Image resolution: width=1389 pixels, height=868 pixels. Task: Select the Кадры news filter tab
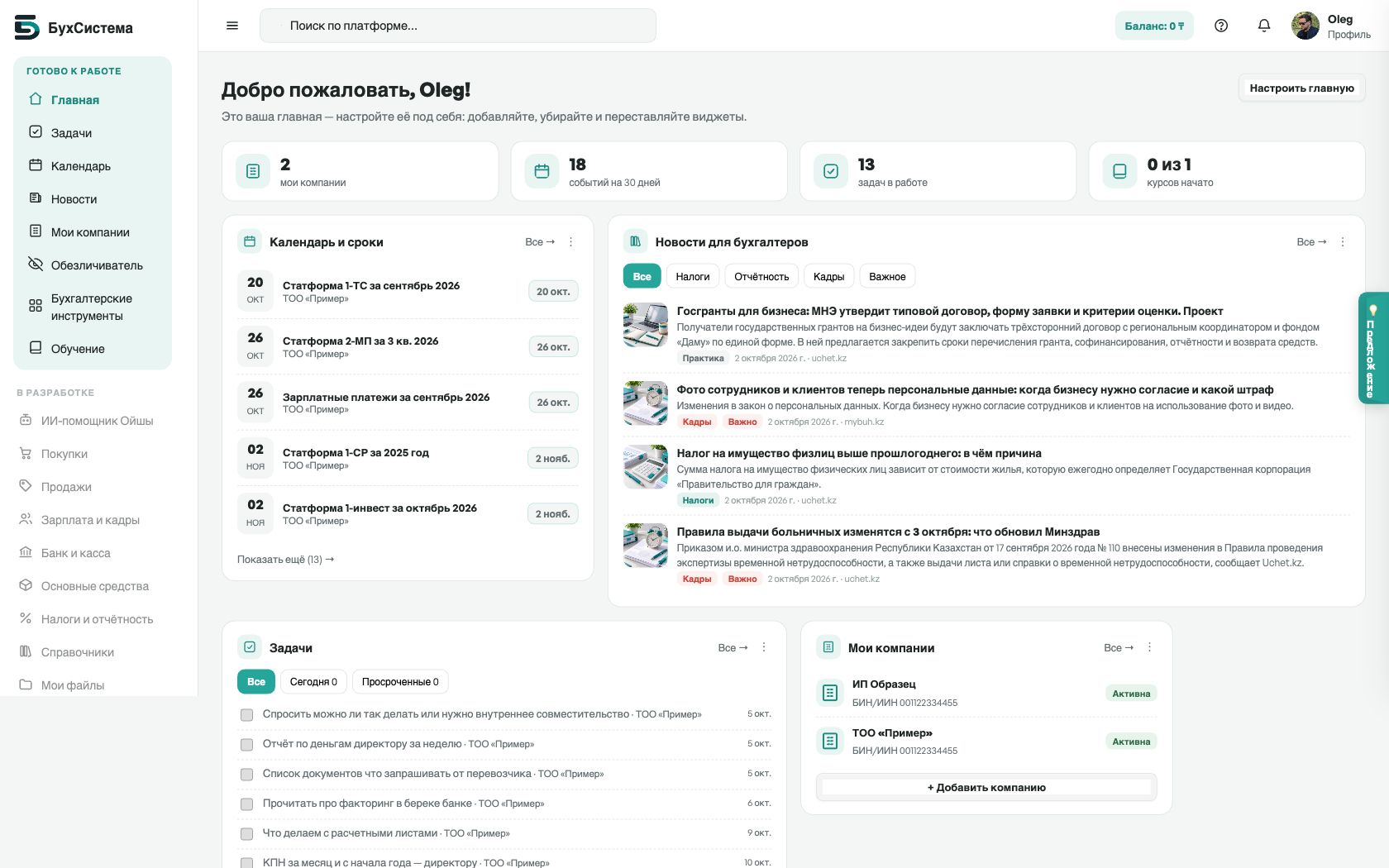pyautogui.click(x=828, y=277)
